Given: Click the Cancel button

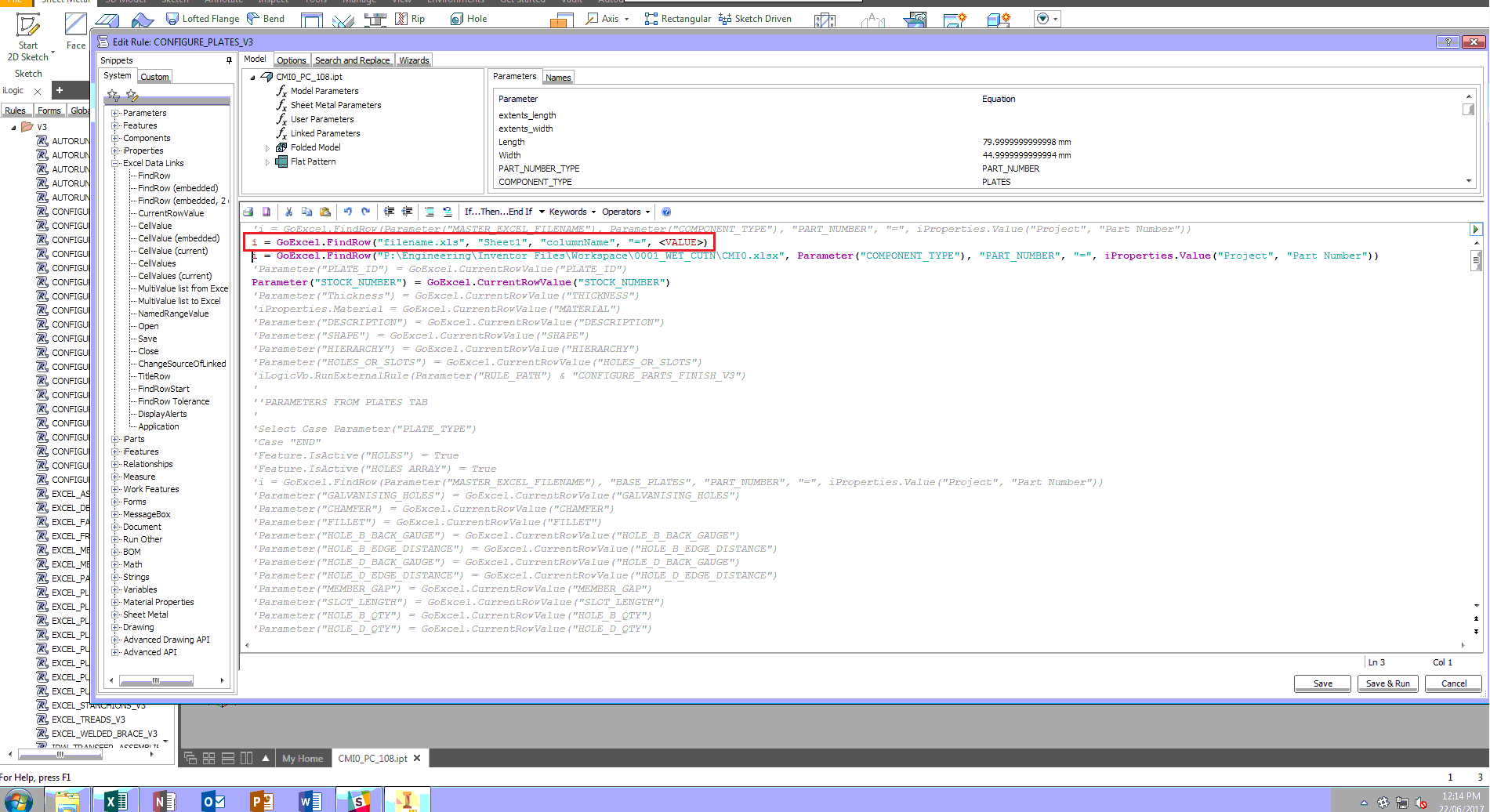Looking at the screenshot, I should (x=1452, y=683).
